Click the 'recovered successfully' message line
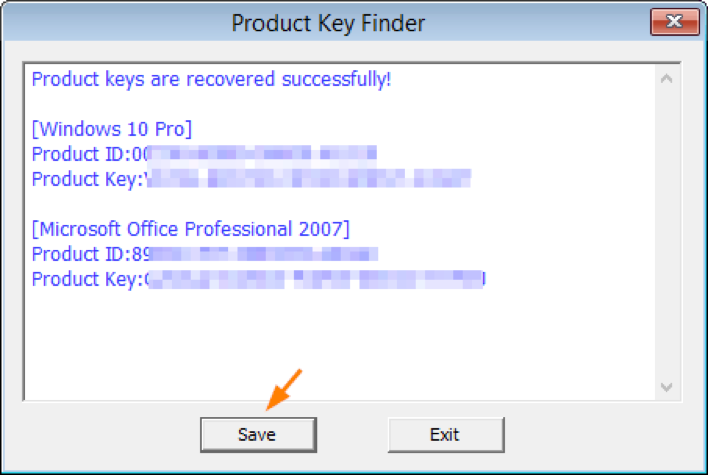 pyautogui.click(x=211, y=79)
